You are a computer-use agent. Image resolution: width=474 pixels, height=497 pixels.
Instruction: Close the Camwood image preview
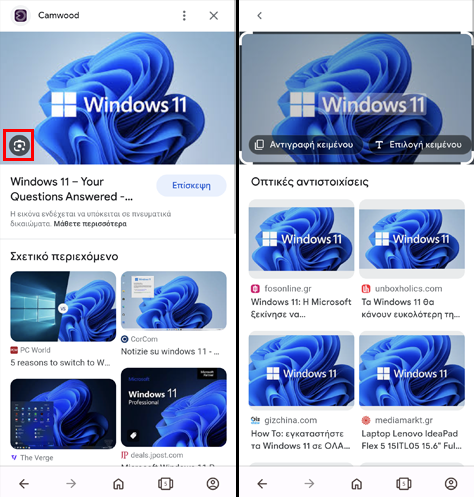click(214, 15)
